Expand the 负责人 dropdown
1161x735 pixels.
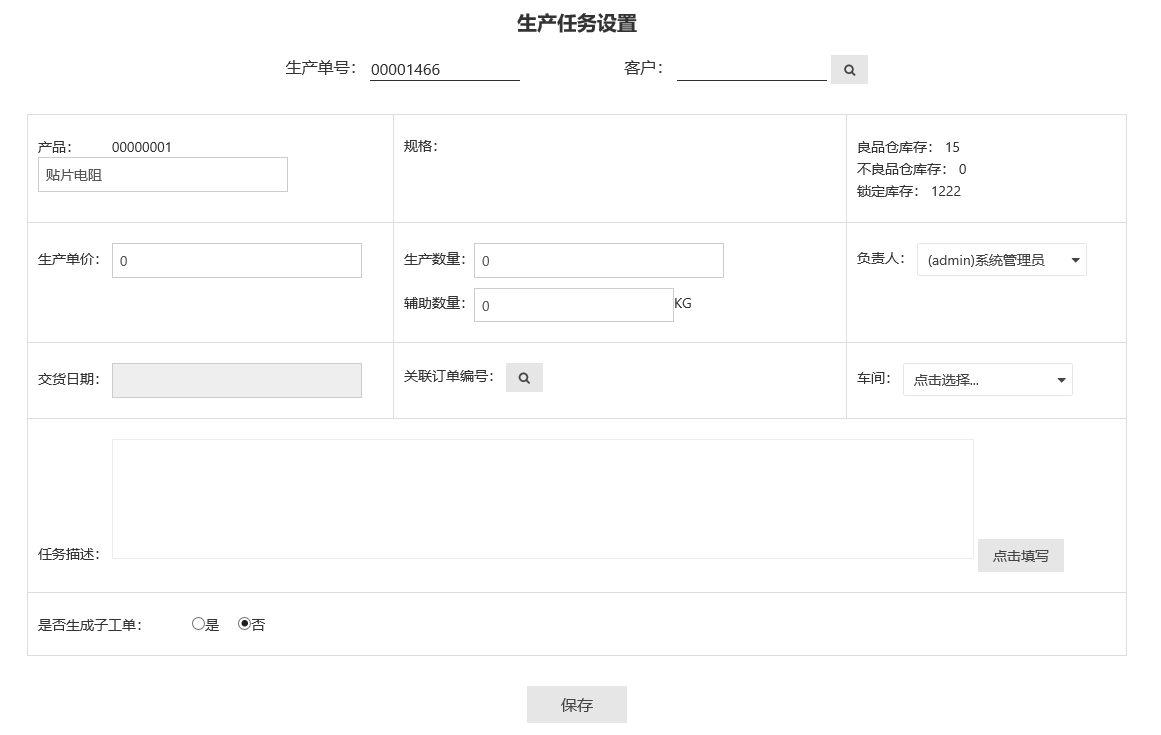[x=1001, y=260]
